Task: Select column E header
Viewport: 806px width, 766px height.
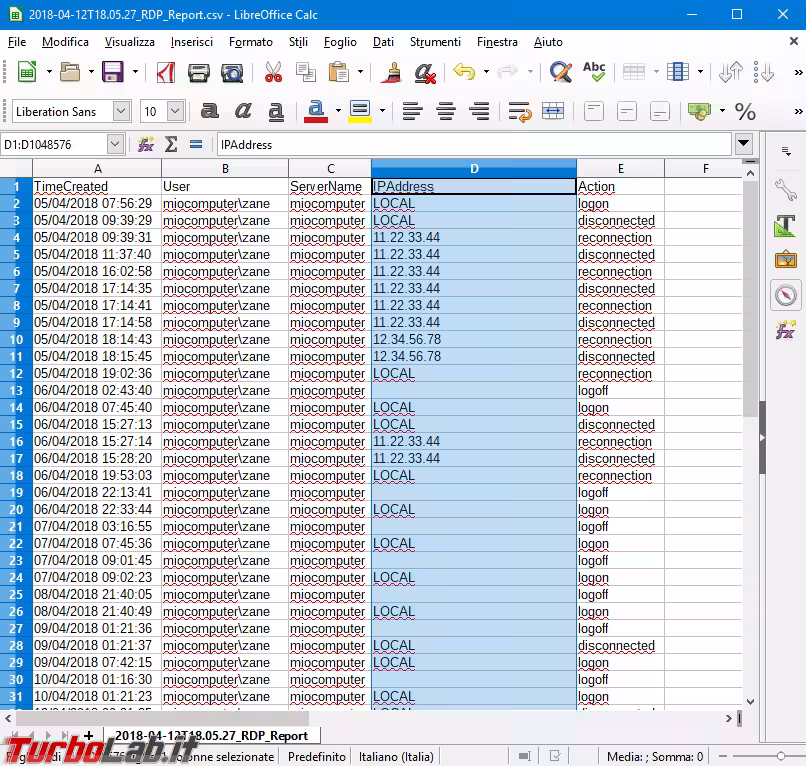Action: pos(620,168)
